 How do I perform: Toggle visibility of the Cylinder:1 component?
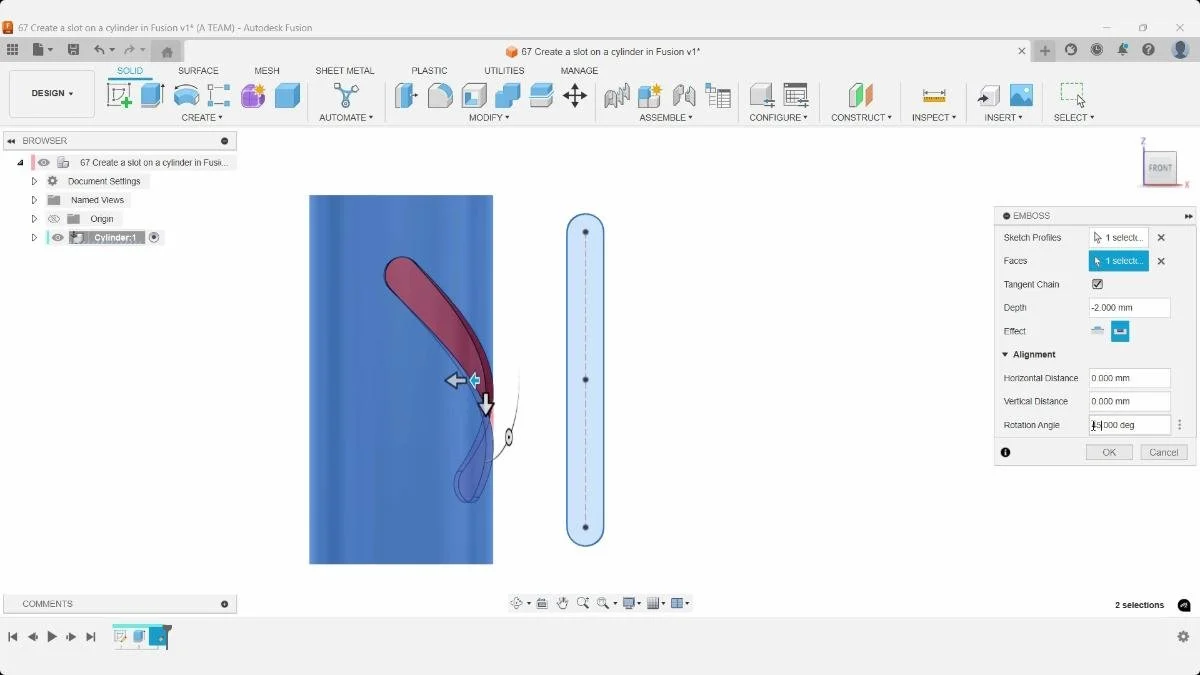coord(58,237)
